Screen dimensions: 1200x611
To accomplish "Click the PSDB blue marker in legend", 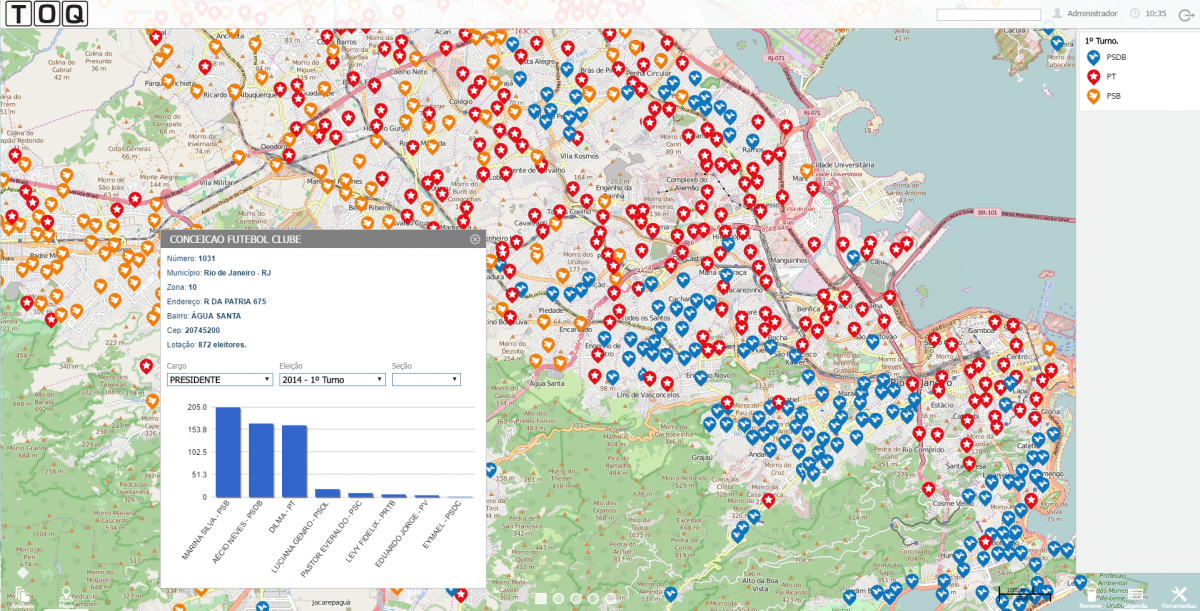I will point(1093,58).
